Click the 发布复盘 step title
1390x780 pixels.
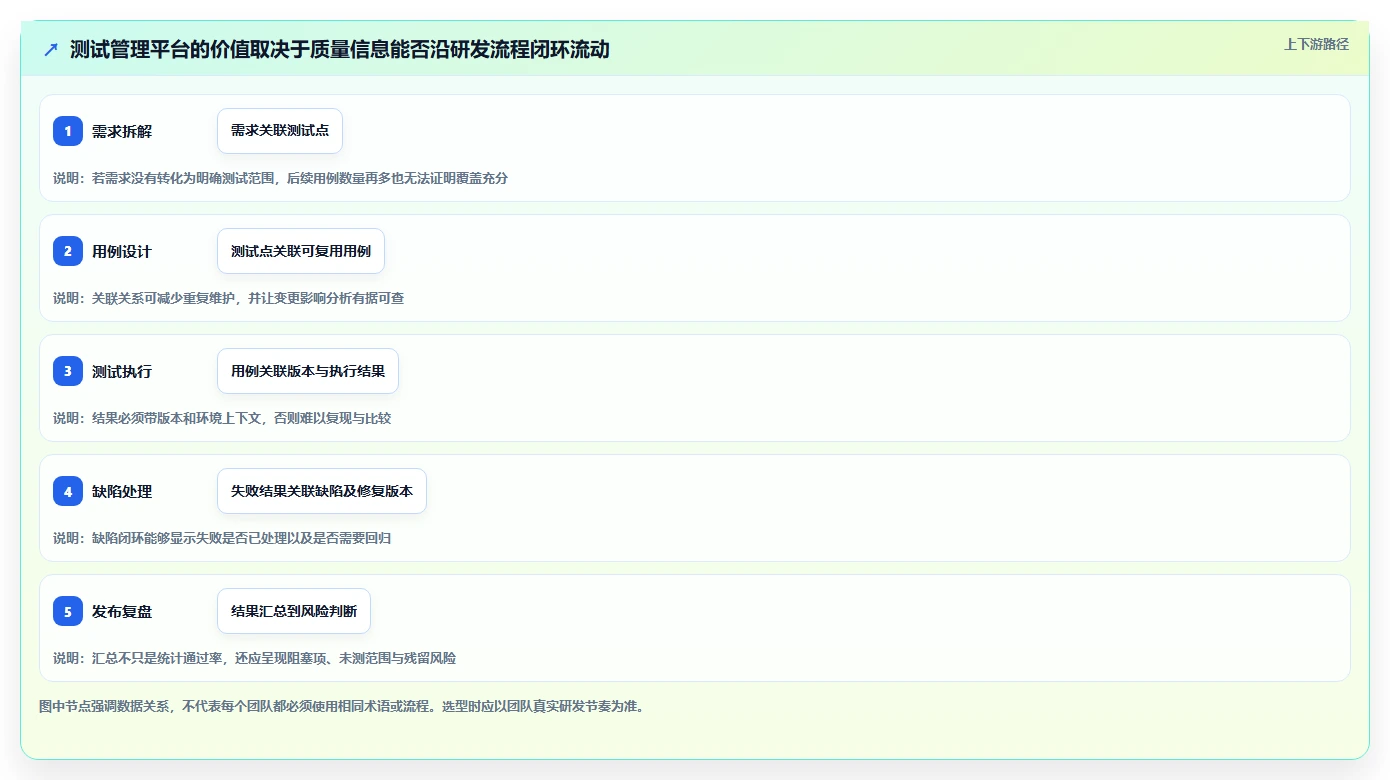pos(122,611)
